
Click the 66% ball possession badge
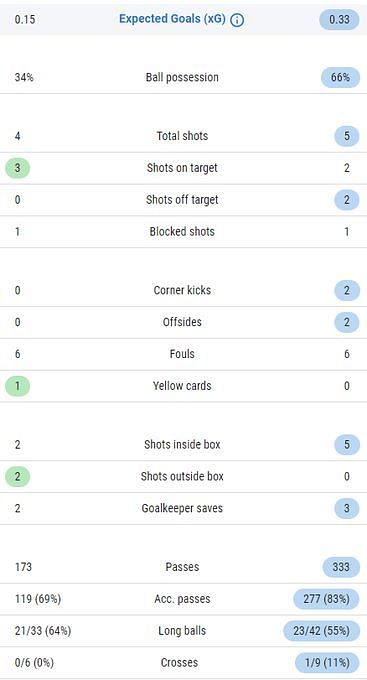pos(340,78)
